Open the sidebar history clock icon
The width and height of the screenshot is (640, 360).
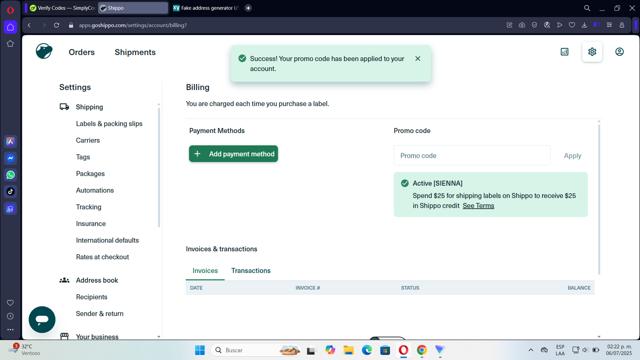(x=11, y=316)
